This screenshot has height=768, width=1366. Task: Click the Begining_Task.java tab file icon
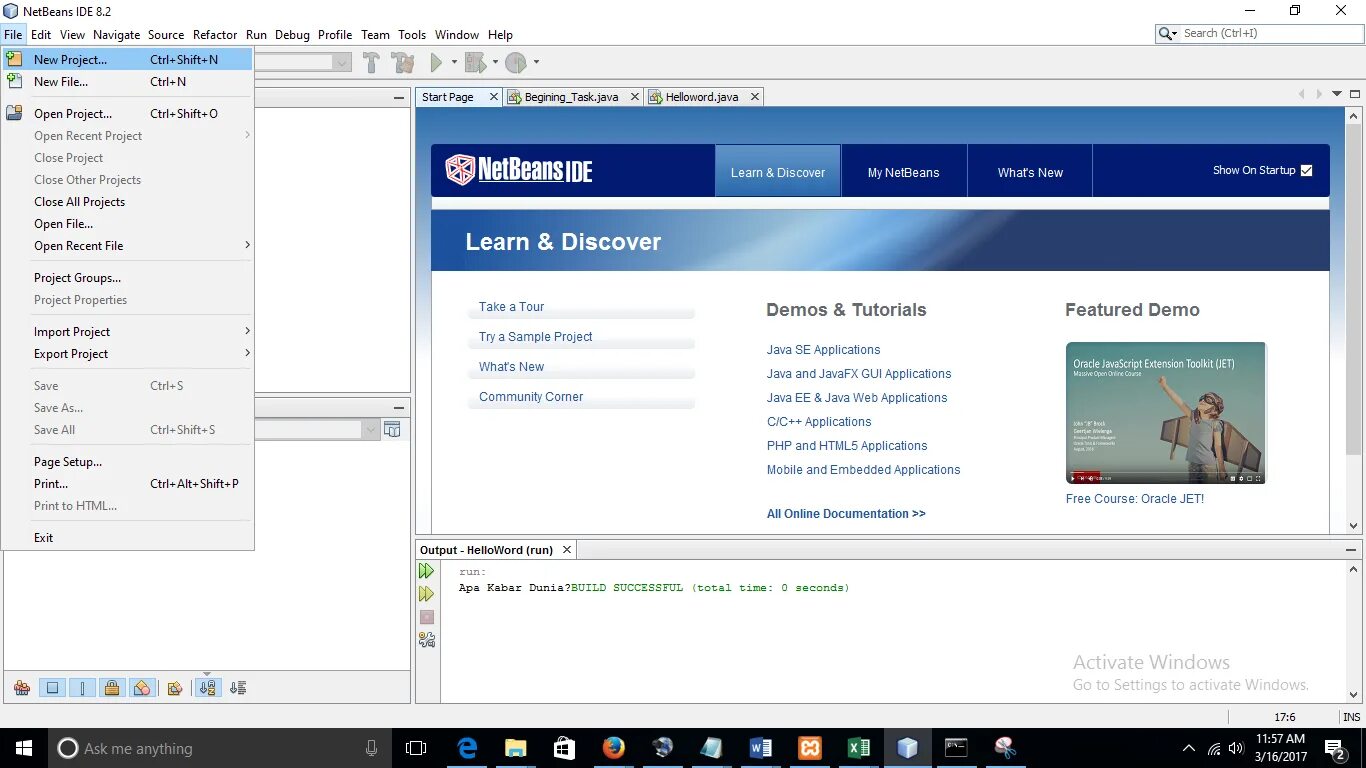click(x=515, y=97)
